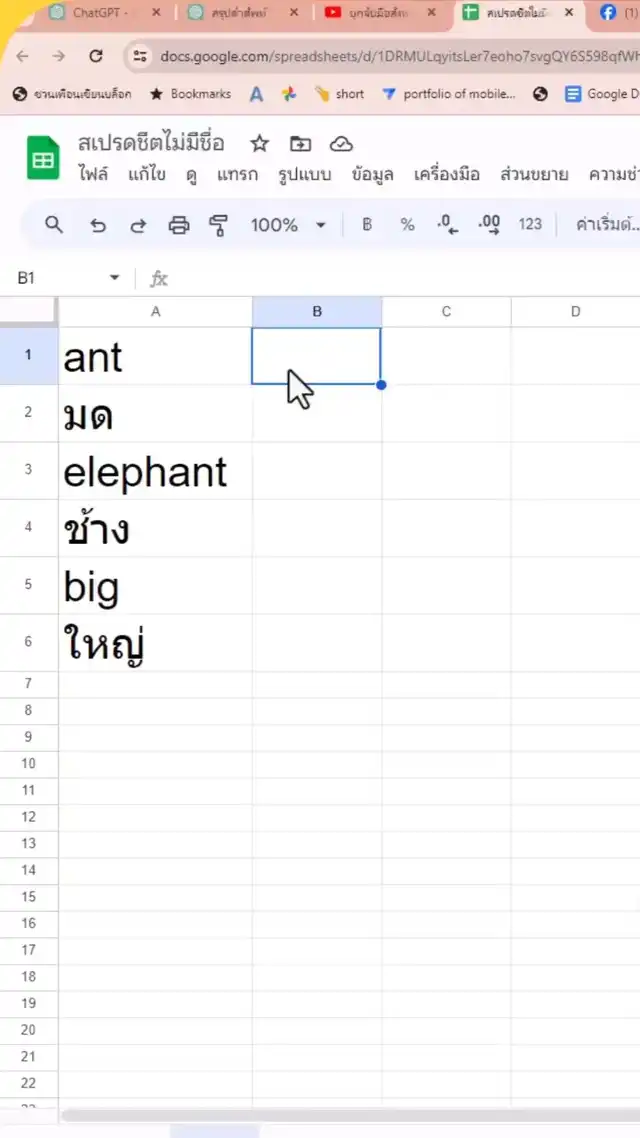Activate the paint format tool
Image resolution: width=640 pixels, height=1138 pixels.
[219, 225]
